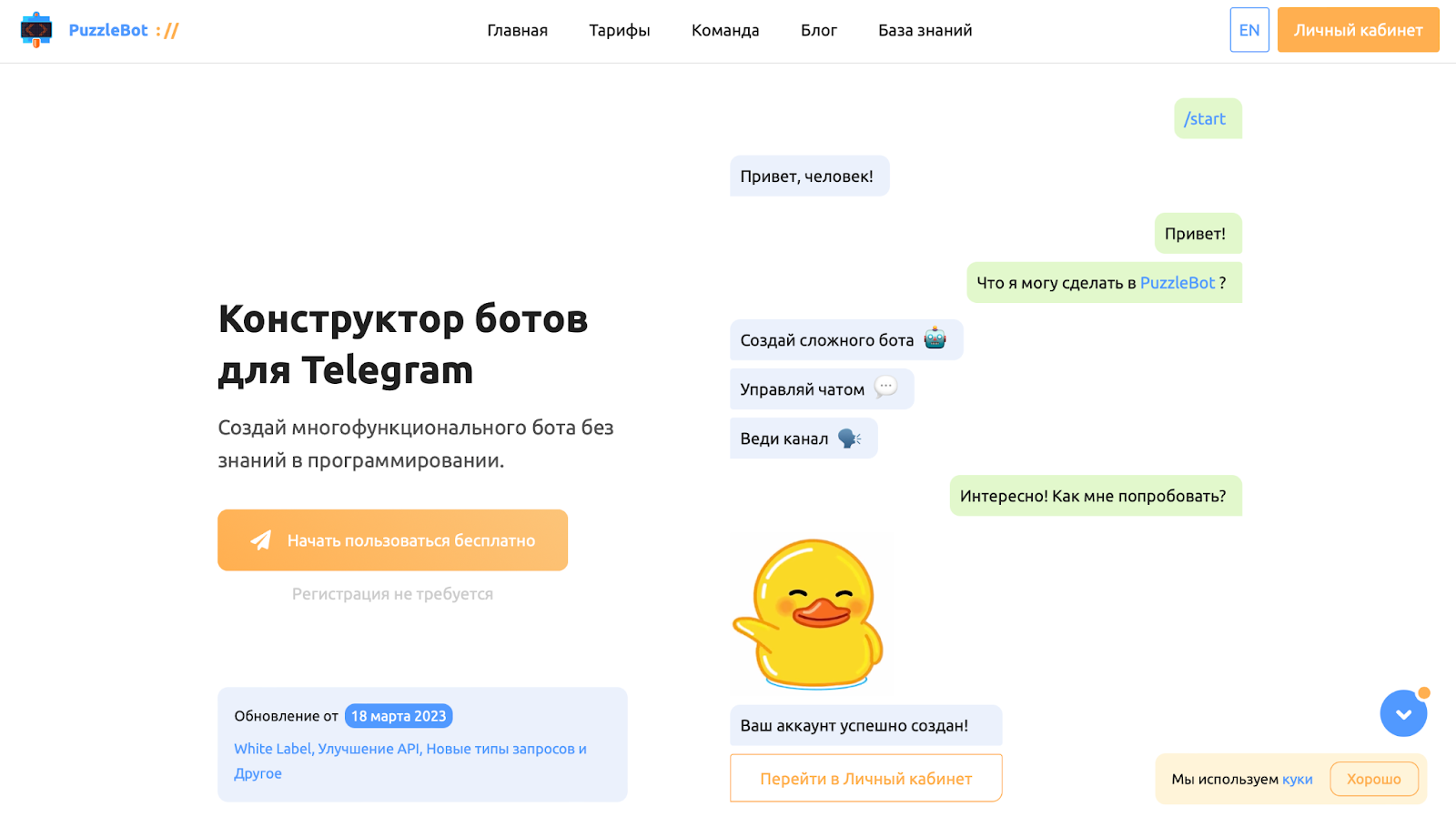The image size is (1456, 837).
Task: Select the Создай сложного бота text
Action: click(x=826, y=340)
